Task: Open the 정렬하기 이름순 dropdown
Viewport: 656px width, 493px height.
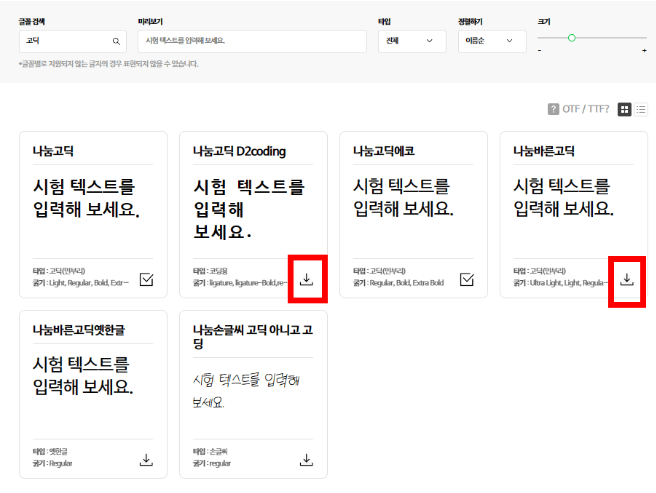Action: coord(492,41)
